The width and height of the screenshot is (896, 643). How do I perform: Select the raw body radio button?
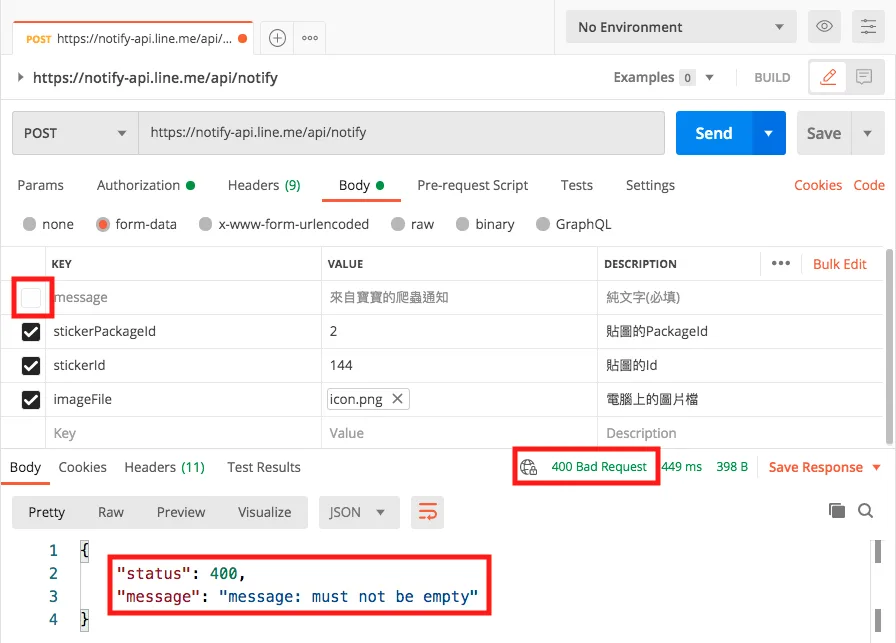398,224
